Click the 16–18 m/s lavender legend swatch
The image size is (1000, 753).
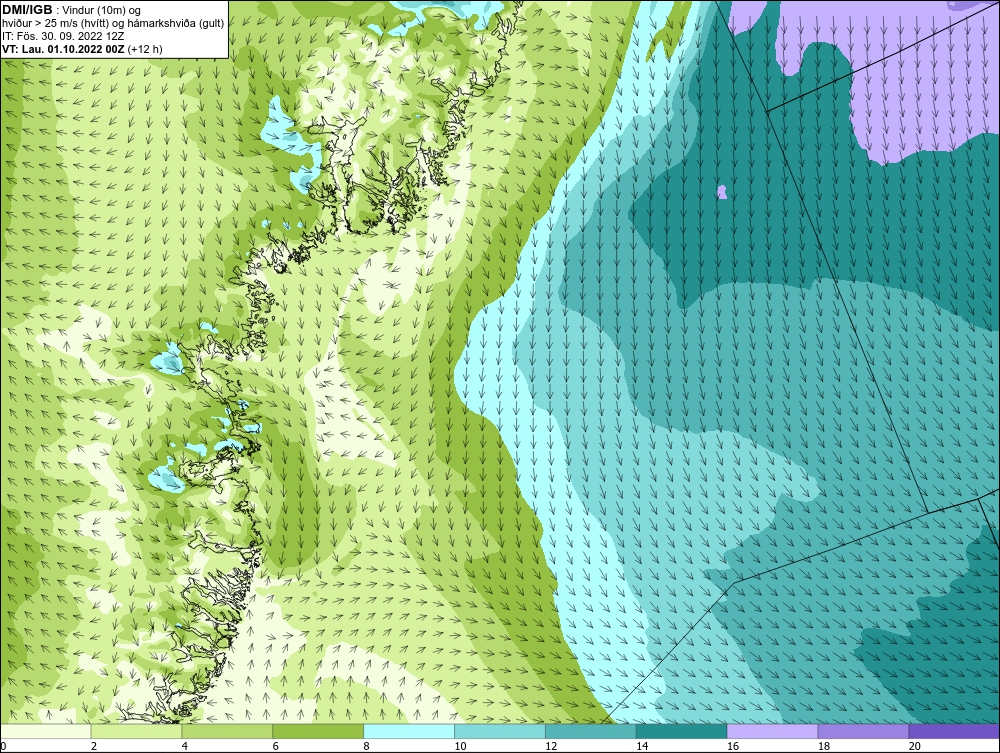pyautogui.click(x=772, y=731)
